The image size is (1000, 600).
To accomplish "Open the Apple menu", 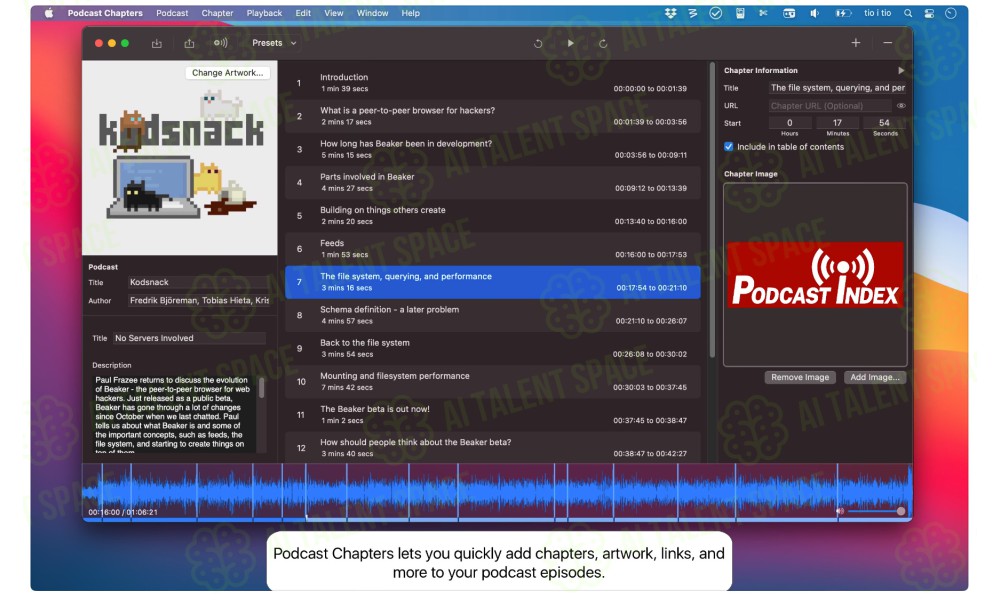I will click(49, 13).
